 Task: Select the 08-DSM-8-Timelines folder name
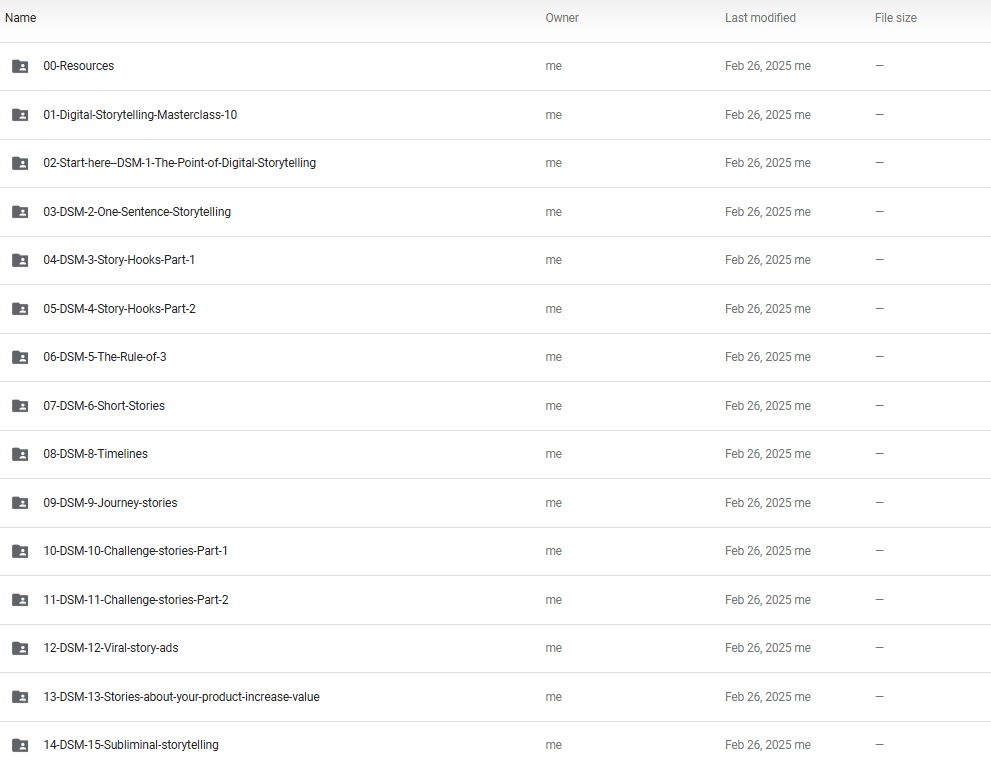click(95, 454)
